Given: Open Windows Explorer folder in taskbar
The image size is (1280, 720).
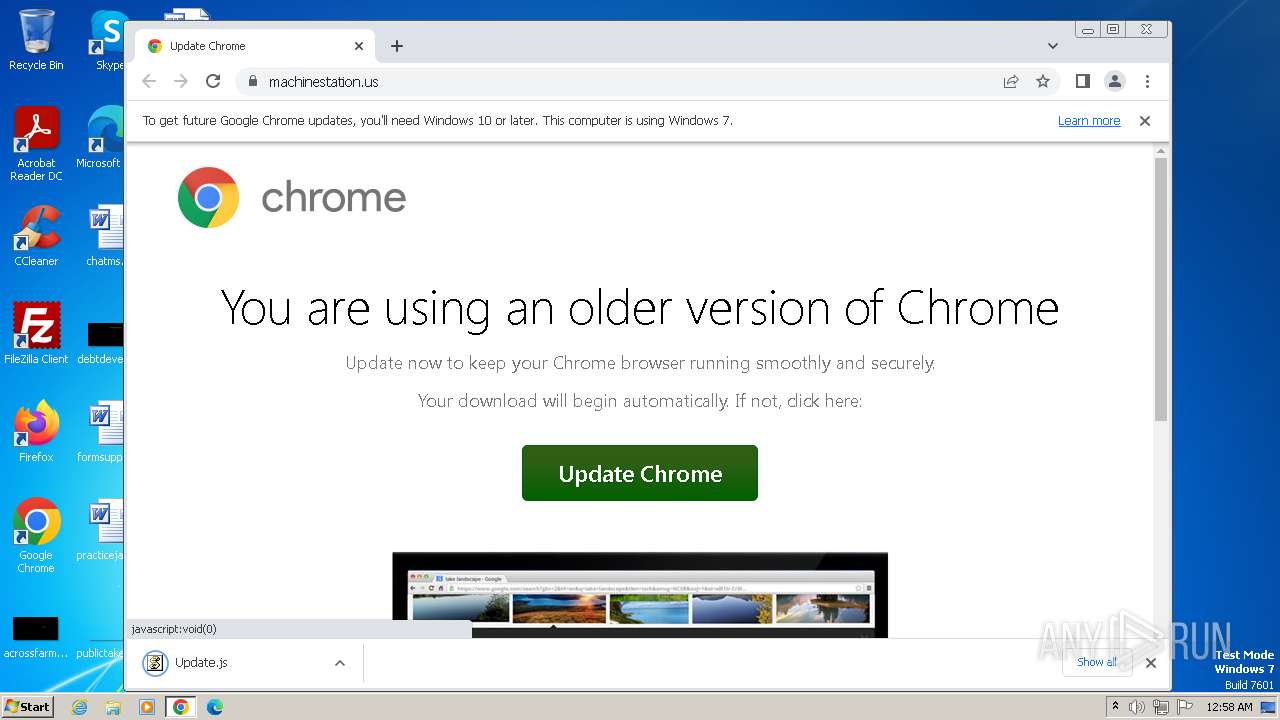Looking at the screenshot, I should click(113, 707).
